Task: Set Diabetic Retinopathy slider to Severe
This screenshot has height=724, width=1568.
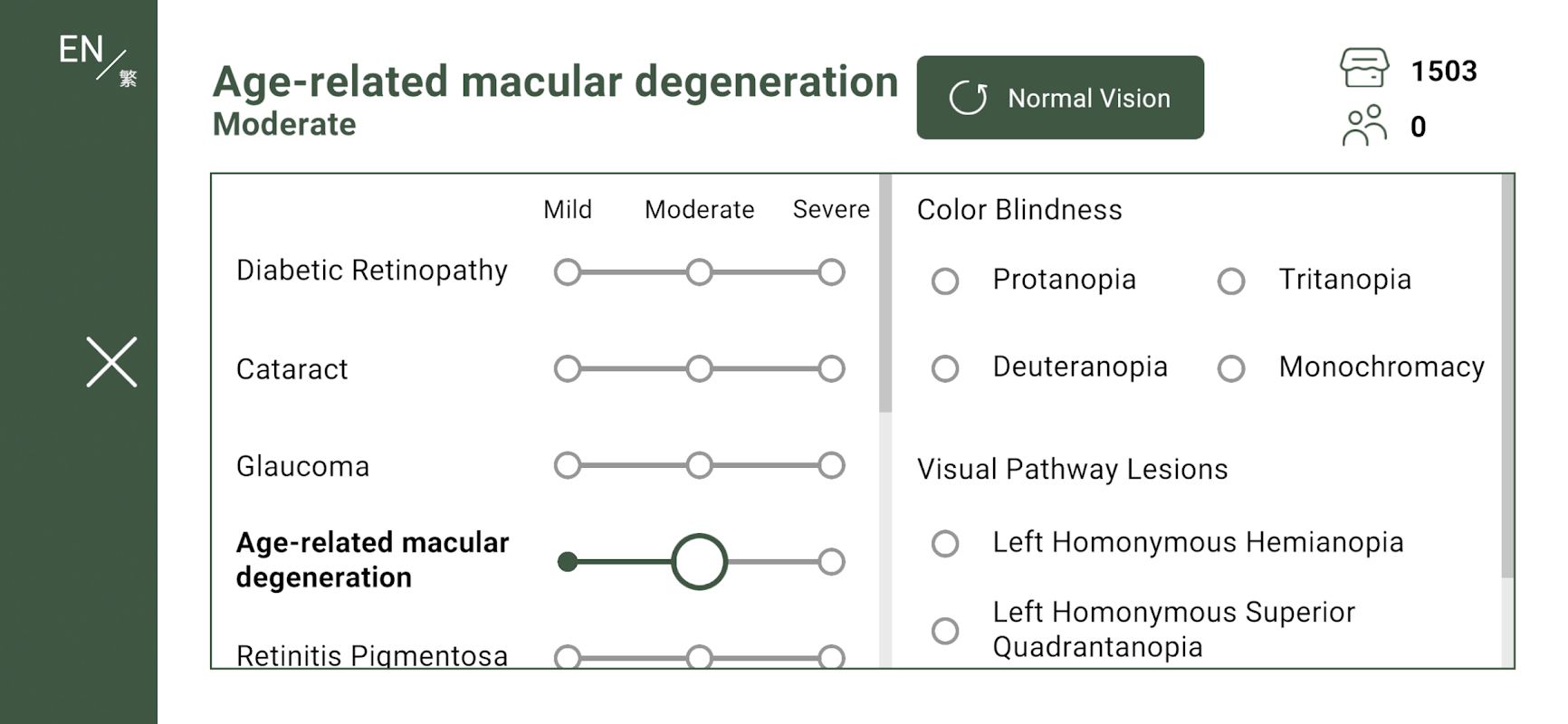Action: point(831,271)
